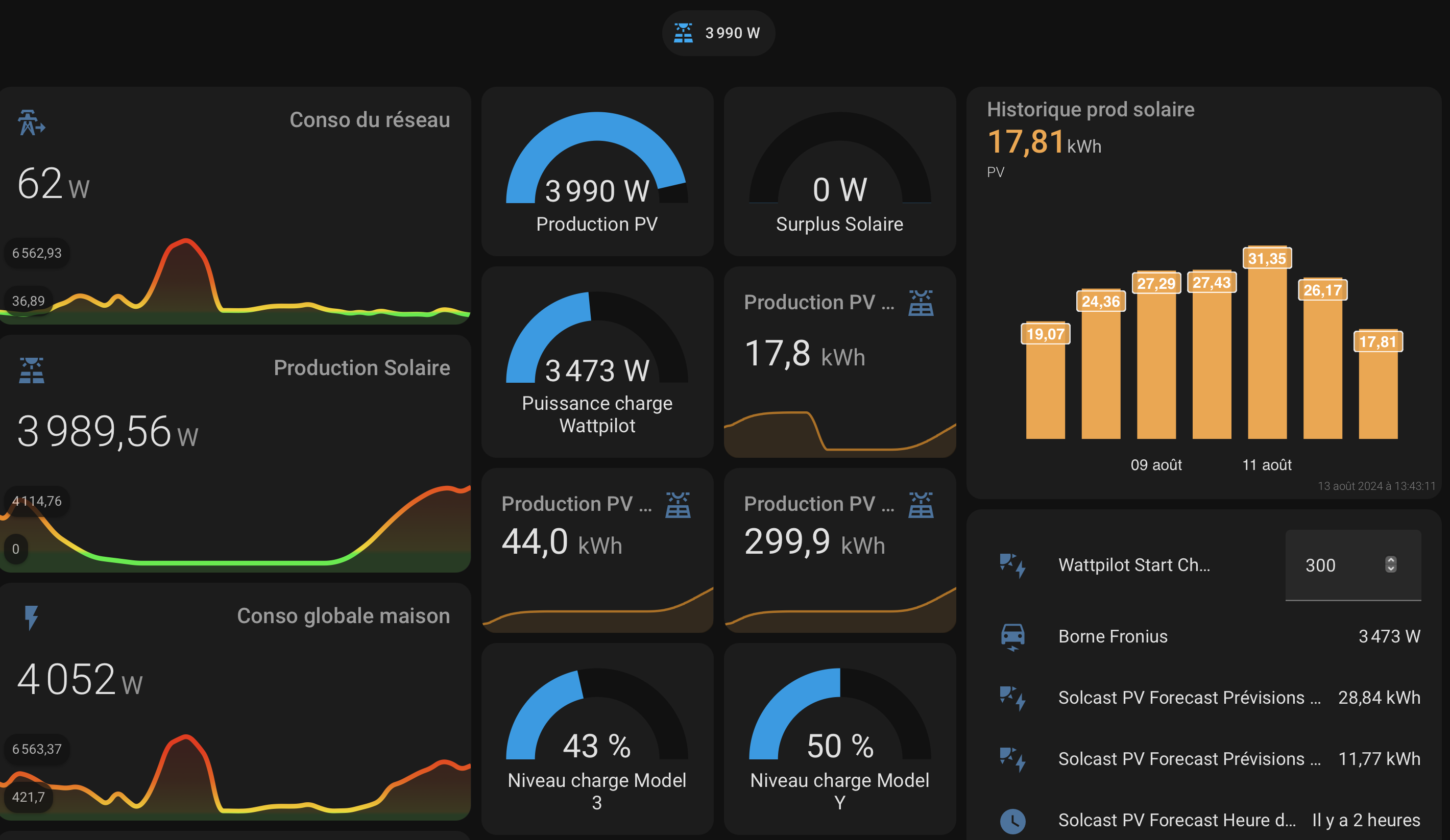1450x840 pixels.
Task: Click solar icon on 17,8 kWh card
Action: [x=921, y=303]
